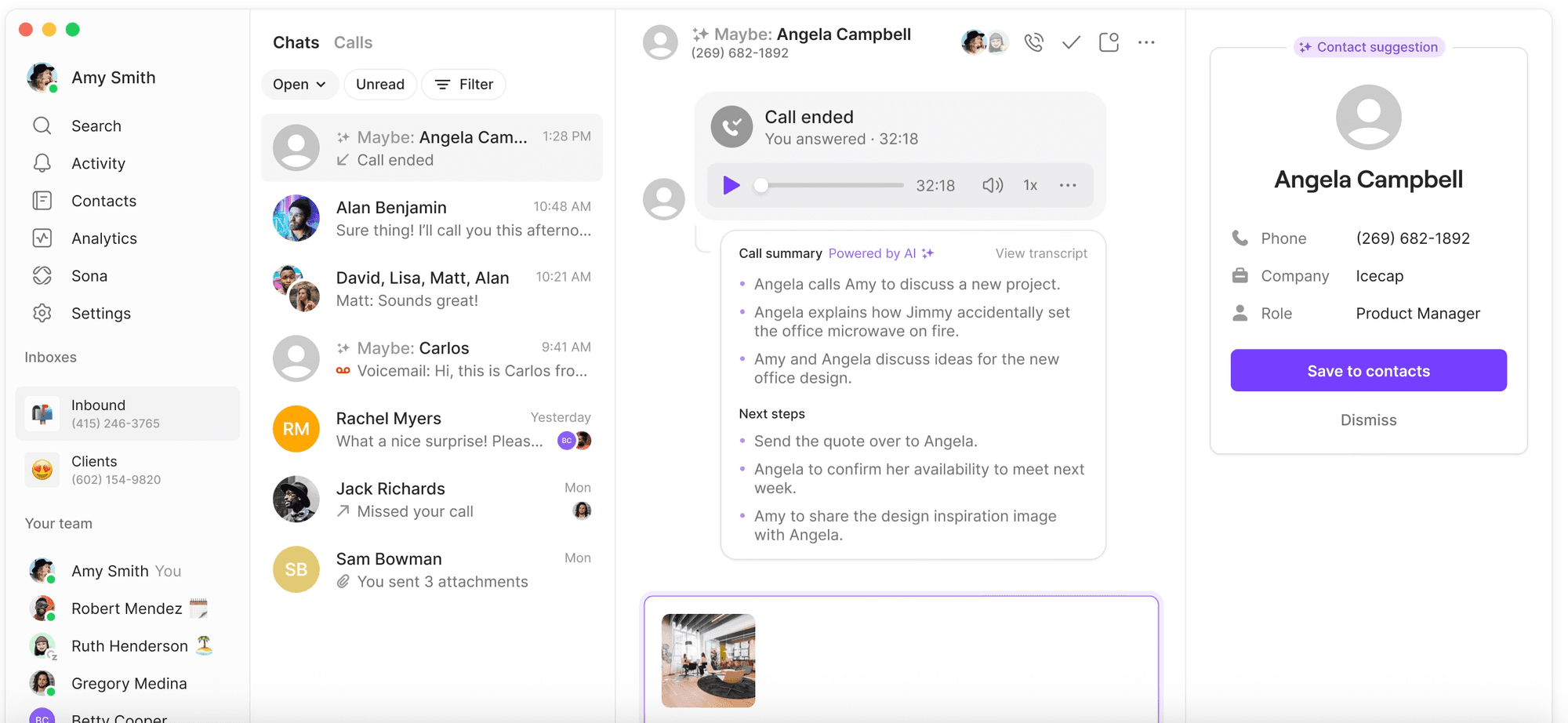Click Amy Smith's profile avatar in the sidebar header
This screenshot has height=723, width=1568.
42,78
